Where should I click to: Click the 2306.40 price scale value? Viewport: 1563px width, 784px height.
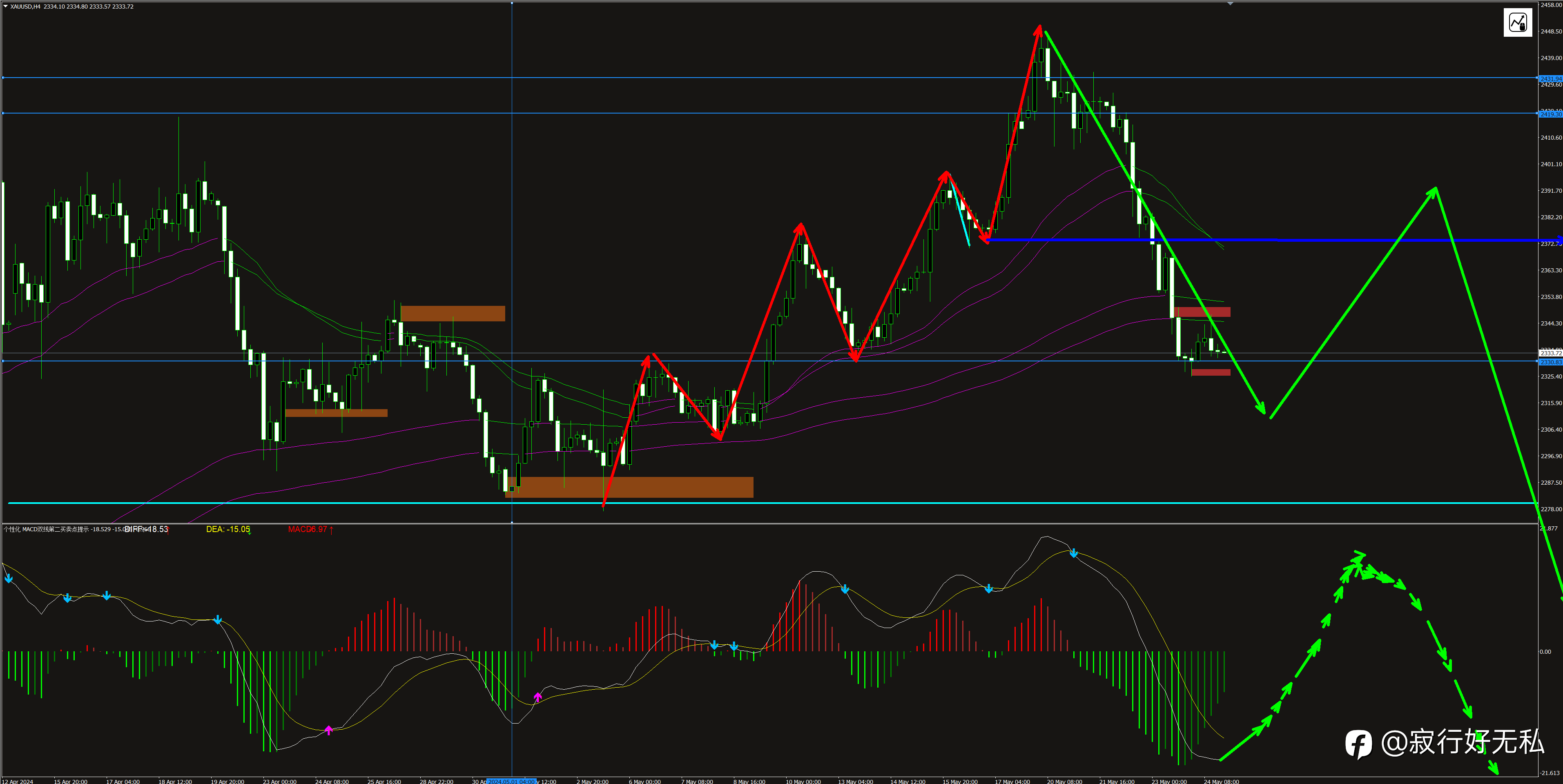[x=1552, y=430]
